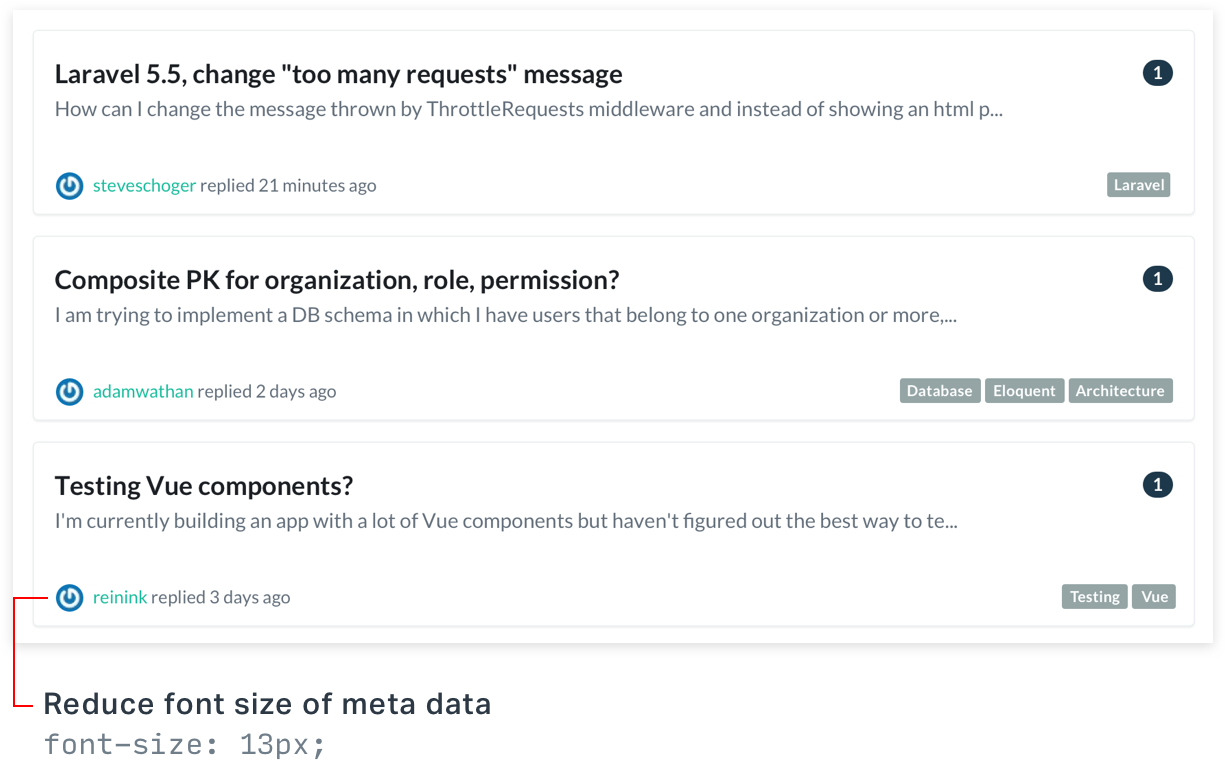1225x760 pixels.
Task: Click reply count badge on Composite PK thread
Action: [x=1157, y=279]
